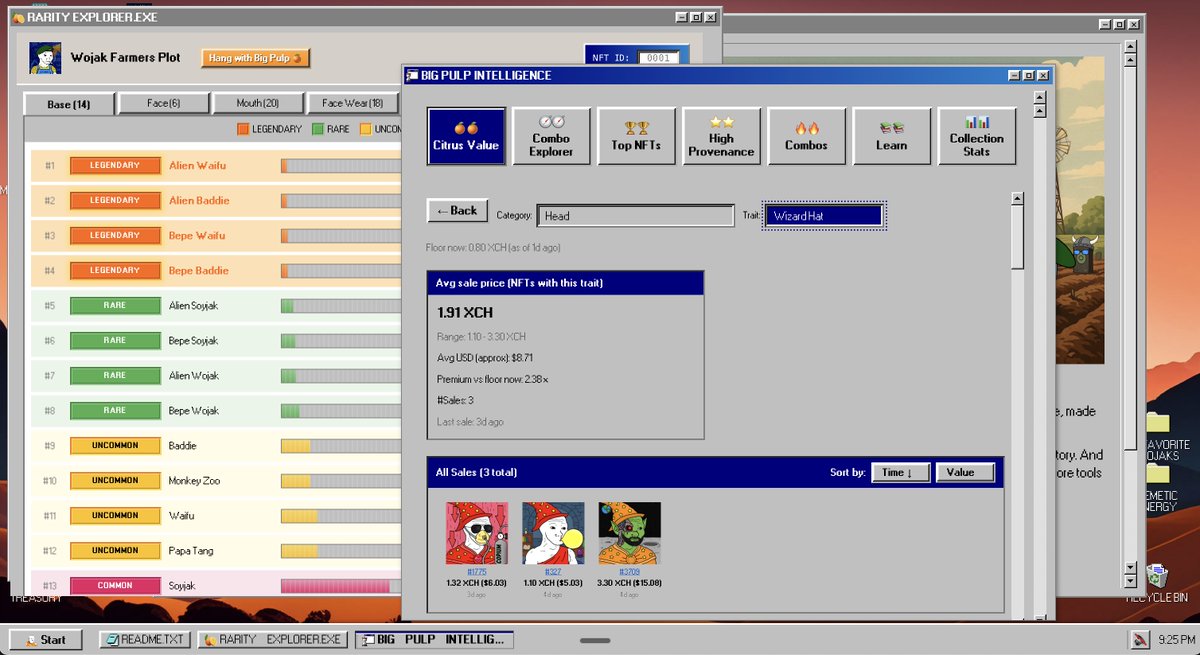Follow the #1775 link

click(x=477, y=572)
